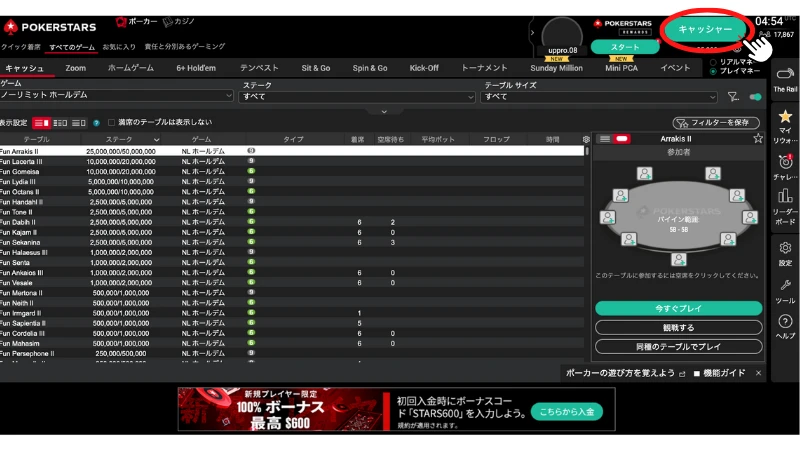800x450 pixels.
Task: Click the table list column settings gear
Action: click(x=586, y=139)
